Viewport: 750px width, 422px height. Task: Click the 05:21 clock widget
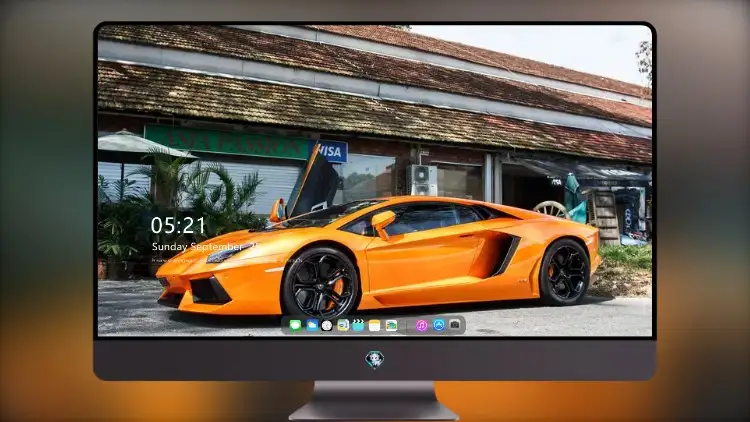pyautogui.click(x=178, y=225)
